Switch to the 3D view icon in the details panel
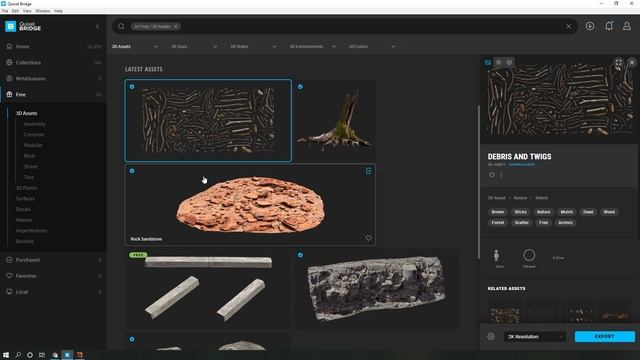 (x=509, y=62)
